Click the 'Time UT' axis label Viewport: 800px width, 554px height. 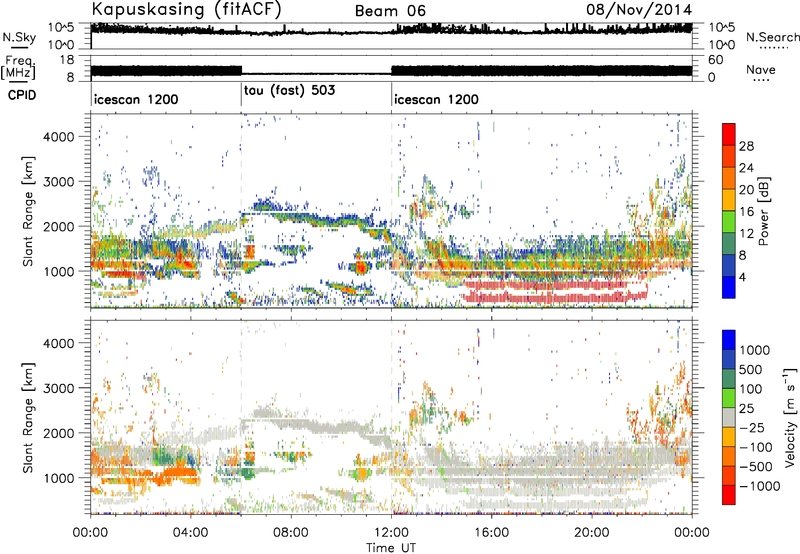coord(391,548)
